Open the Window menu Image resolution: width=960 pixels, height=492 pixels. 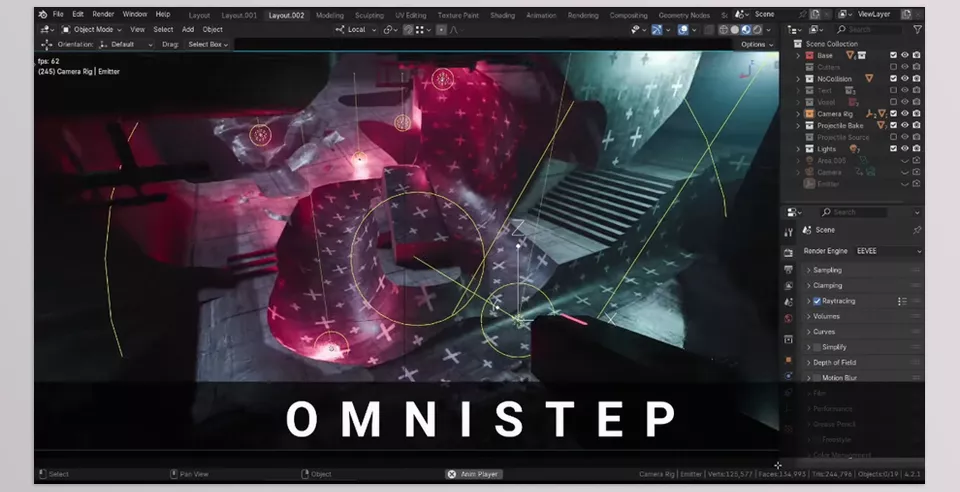point(135,14)
